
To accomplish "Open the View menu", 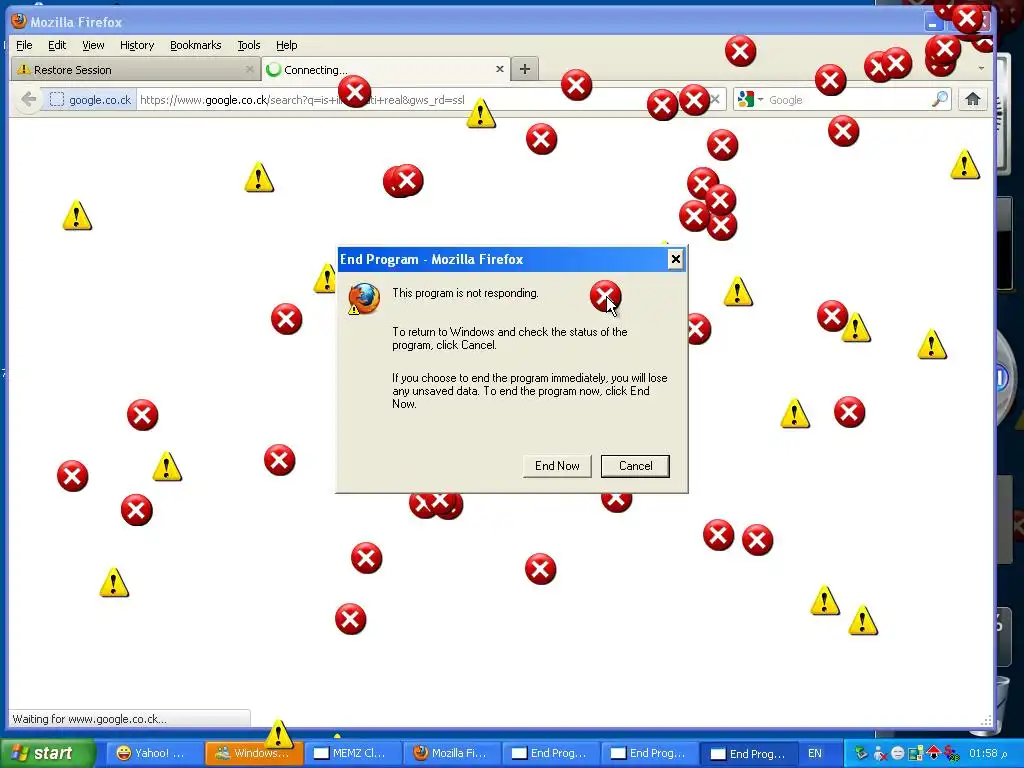I will pyautogui.click(x=93, y=45).
